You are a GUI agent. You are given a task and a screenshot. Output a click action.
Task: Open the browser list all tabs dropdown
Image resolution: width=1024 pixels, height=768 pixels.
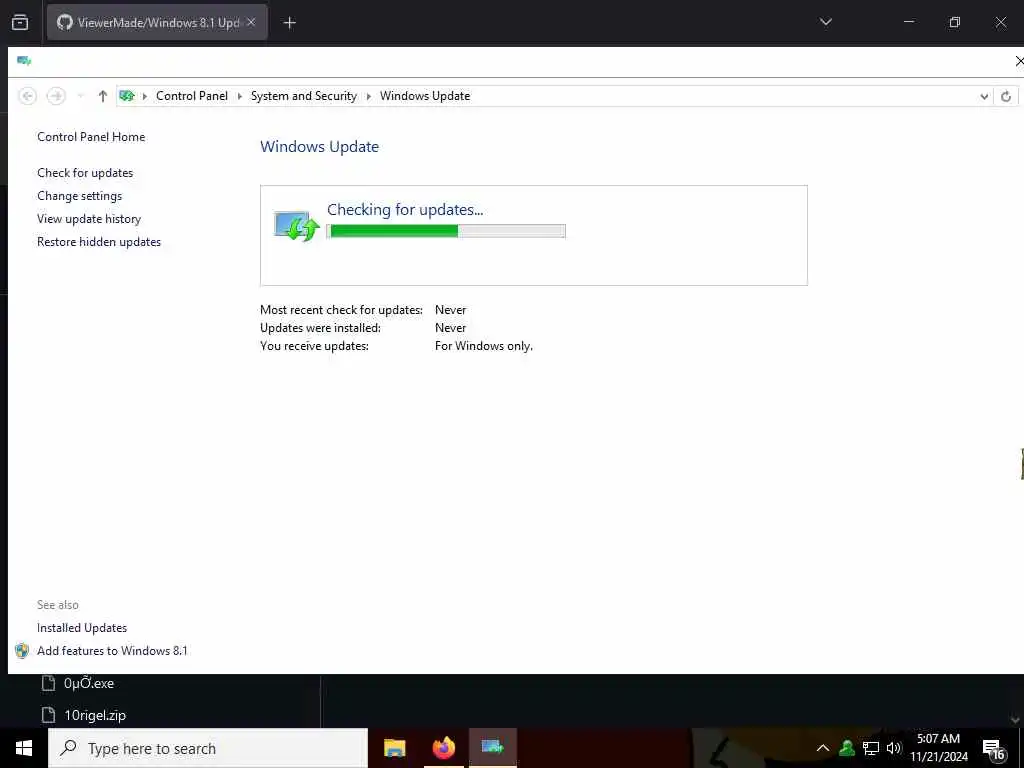825,22
